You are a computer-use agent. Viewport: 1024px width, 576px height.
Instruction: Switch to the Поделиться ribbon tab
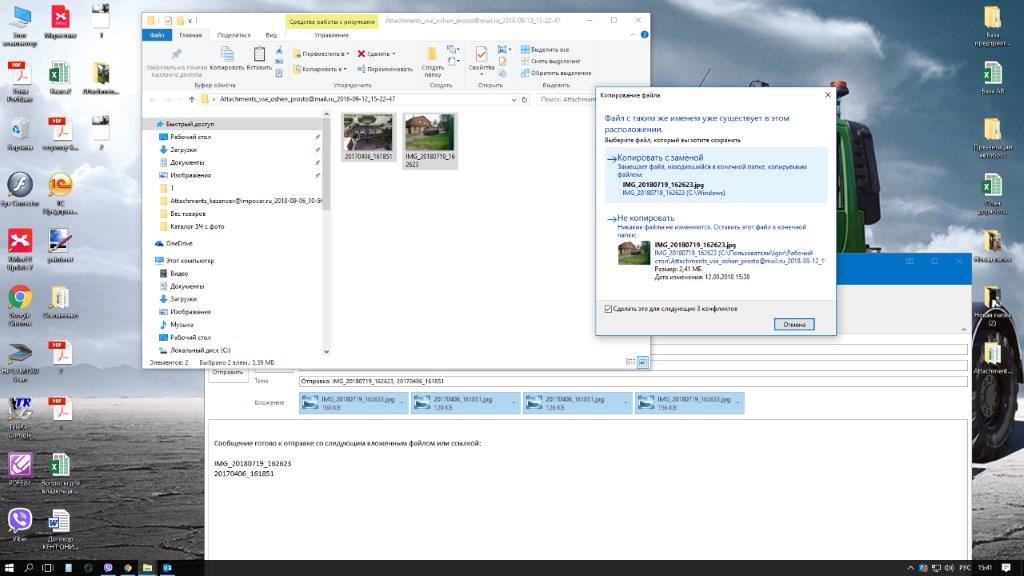tap(233, 35)
